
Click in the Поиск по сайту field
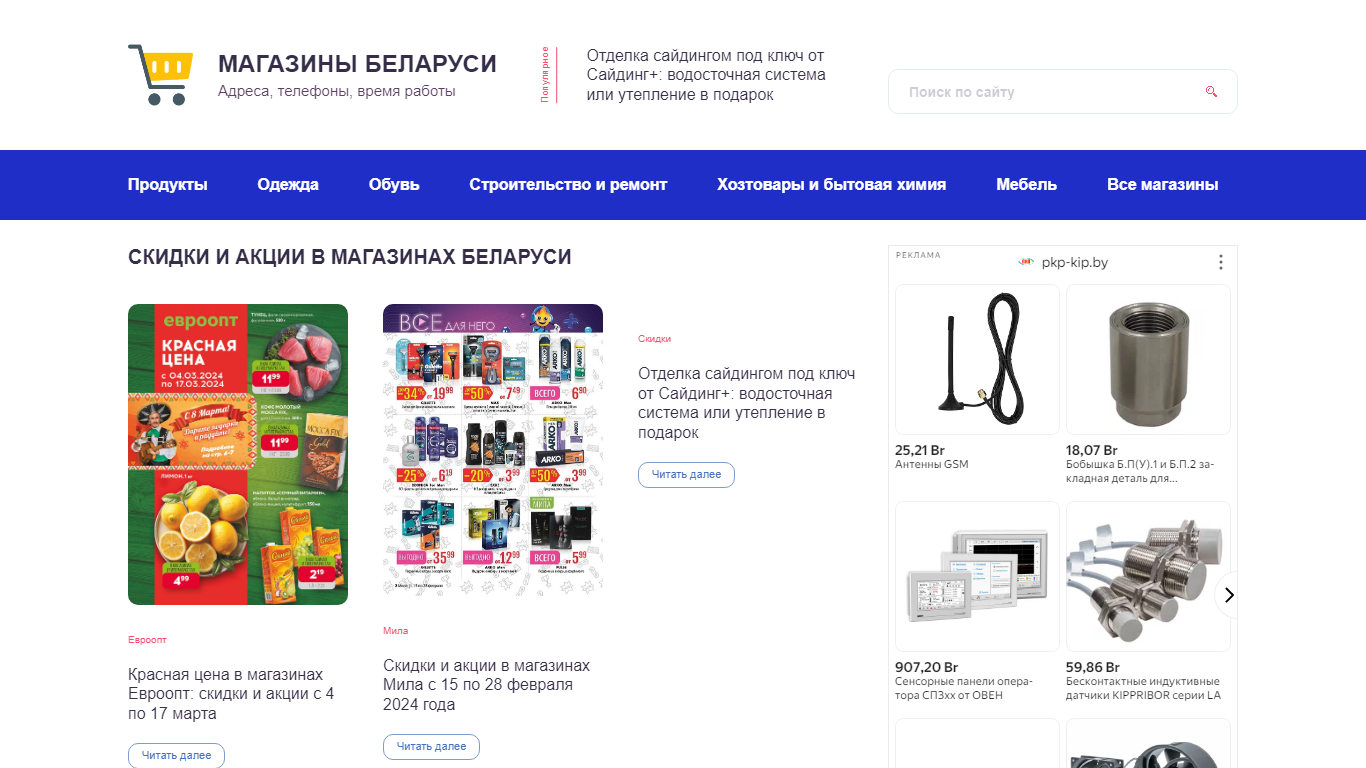click(1063, 92)
